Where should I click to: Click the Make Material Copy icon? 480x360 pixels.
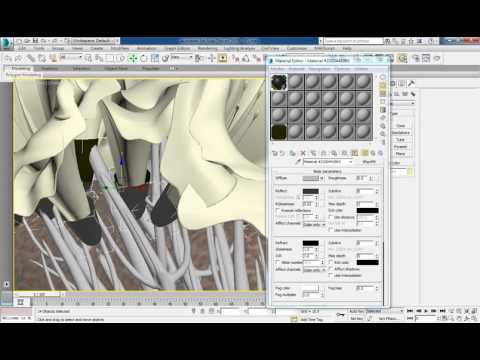(x=313, y=153)
